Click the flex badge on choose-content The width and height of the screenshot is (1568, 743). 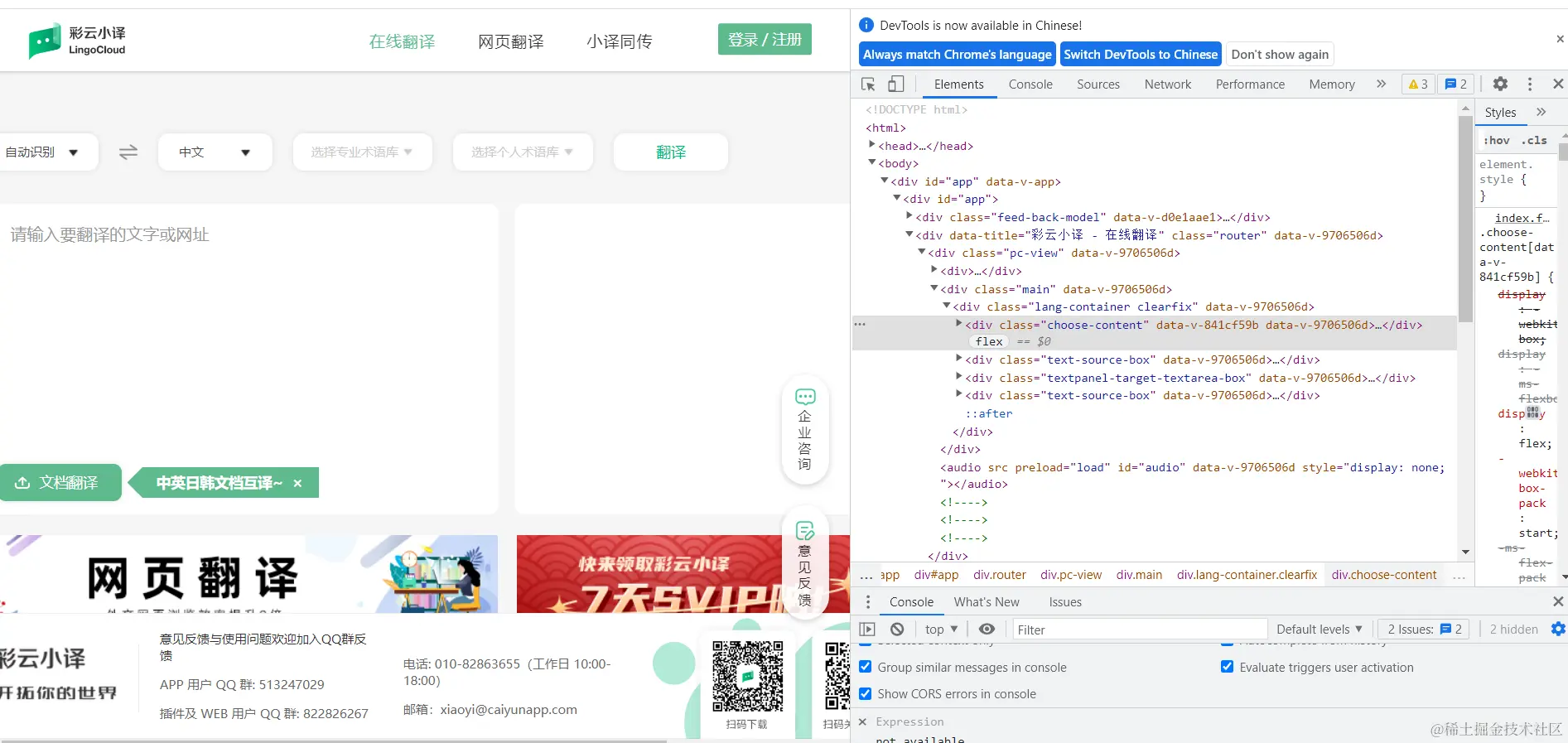tap(989, 341)
